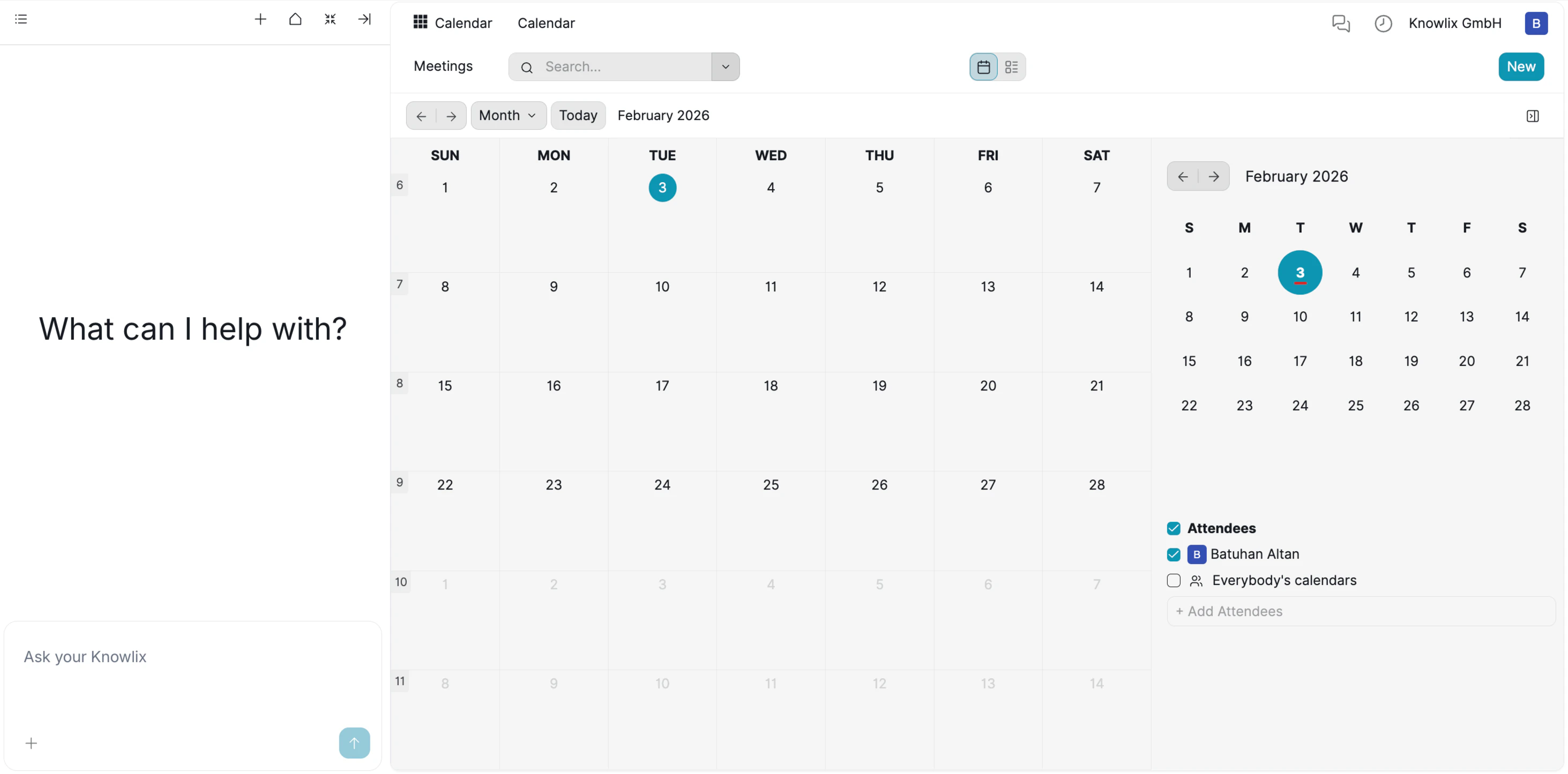The height and width of the screenshot is (774, 1568).
Task: Switch meetings to list view
Action: (x=1011, y=67)
